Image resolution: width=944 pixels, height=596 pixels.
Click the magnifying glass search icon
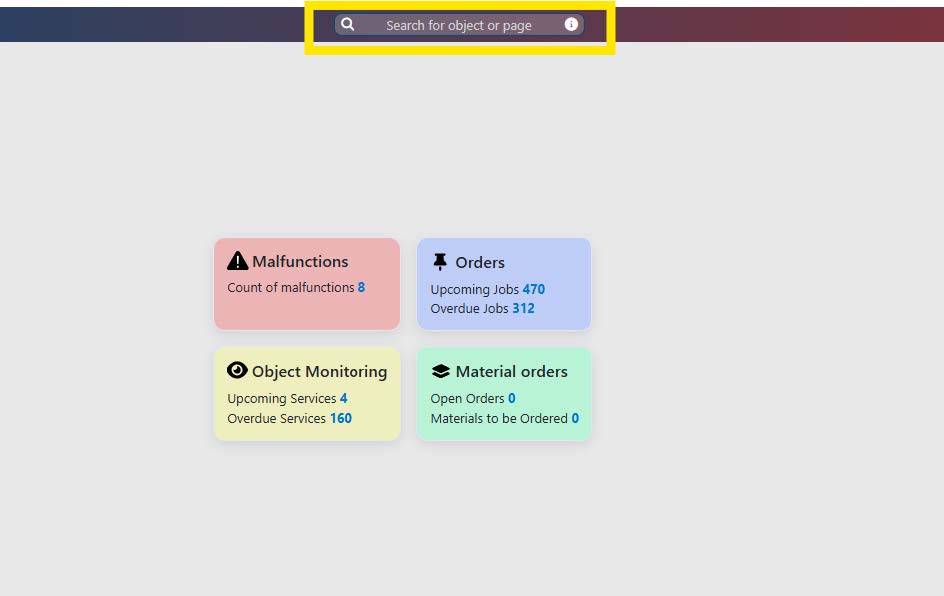click(x=348, y=25)
